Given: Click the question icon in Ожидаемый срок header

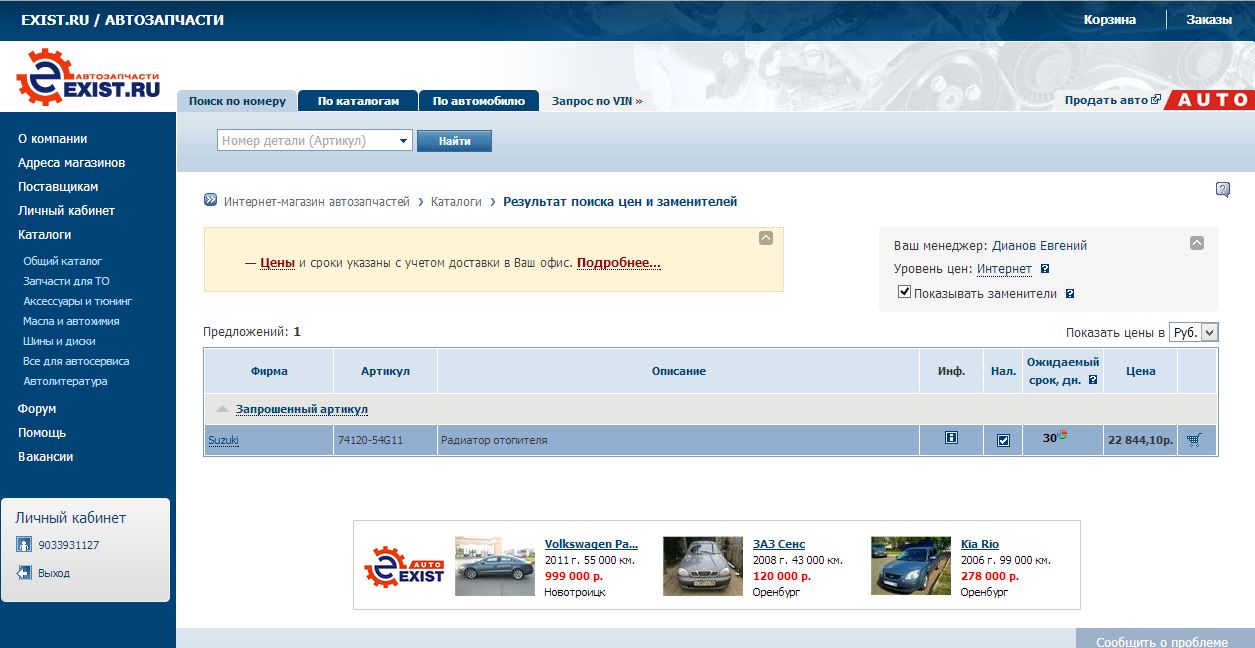Looking at the screenshot, I should 1093,380.
